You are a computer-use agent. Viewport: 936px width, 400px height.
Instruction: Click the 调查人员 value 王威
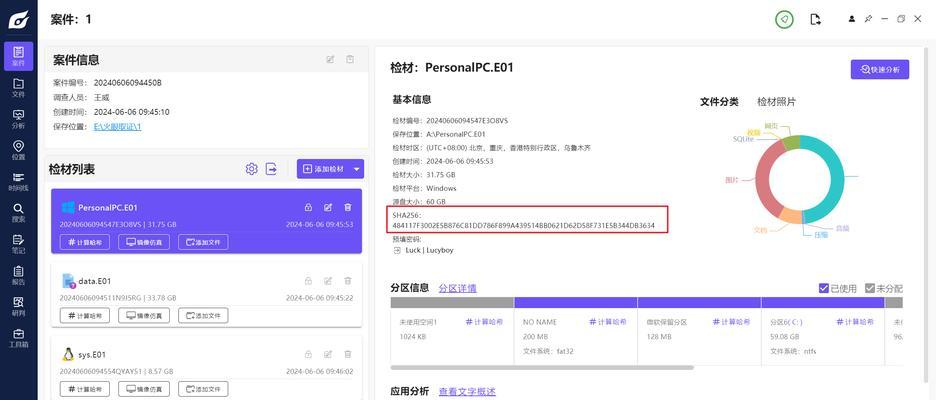(101, 97)
